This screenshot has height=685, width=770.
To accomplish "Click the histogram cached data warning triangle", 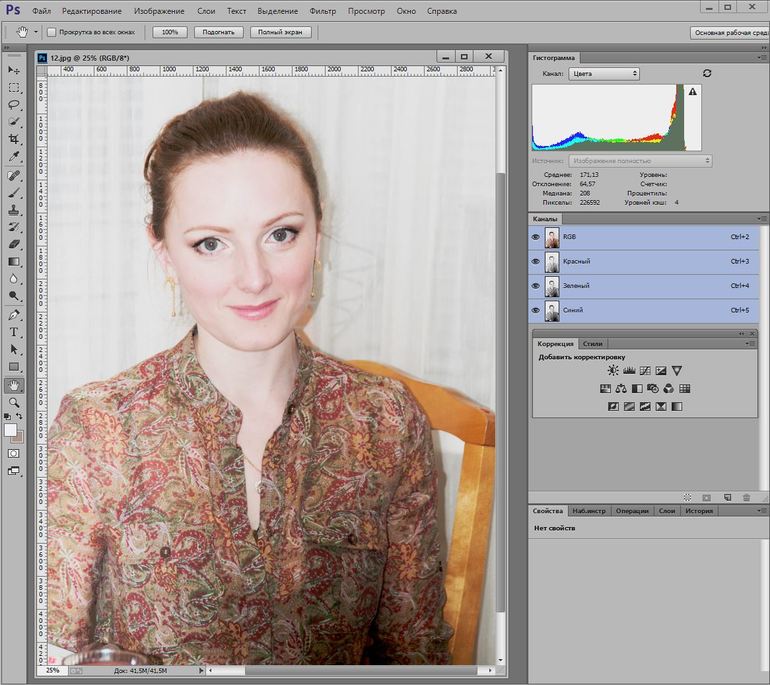I will pos(691,91).
